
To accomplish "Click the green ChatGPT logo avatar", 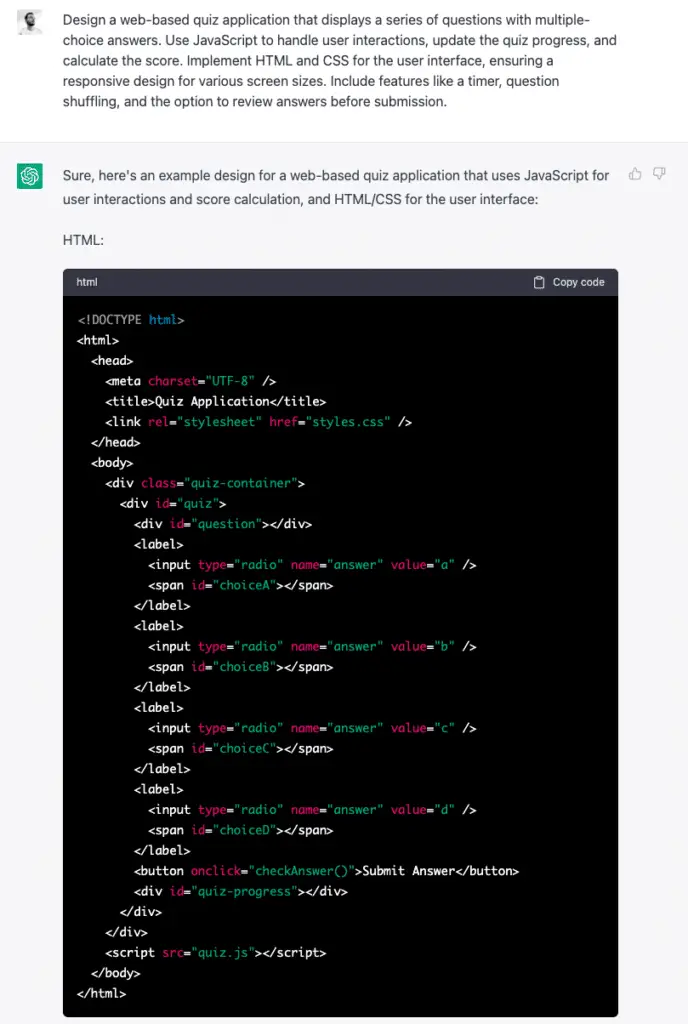I will point(29,176).
